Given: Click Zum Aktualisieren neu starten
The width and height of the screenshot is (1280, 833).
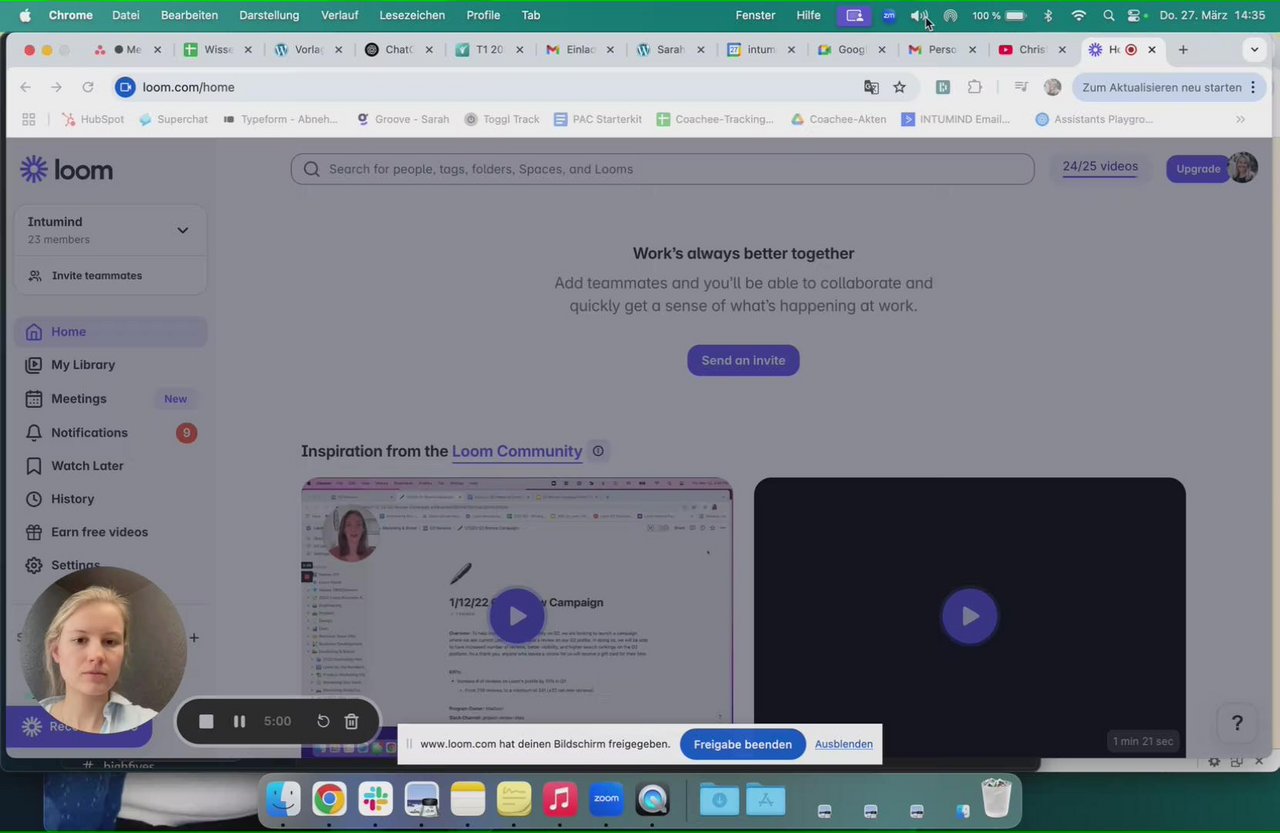Looking at the screenshot, I should 1169,87.
